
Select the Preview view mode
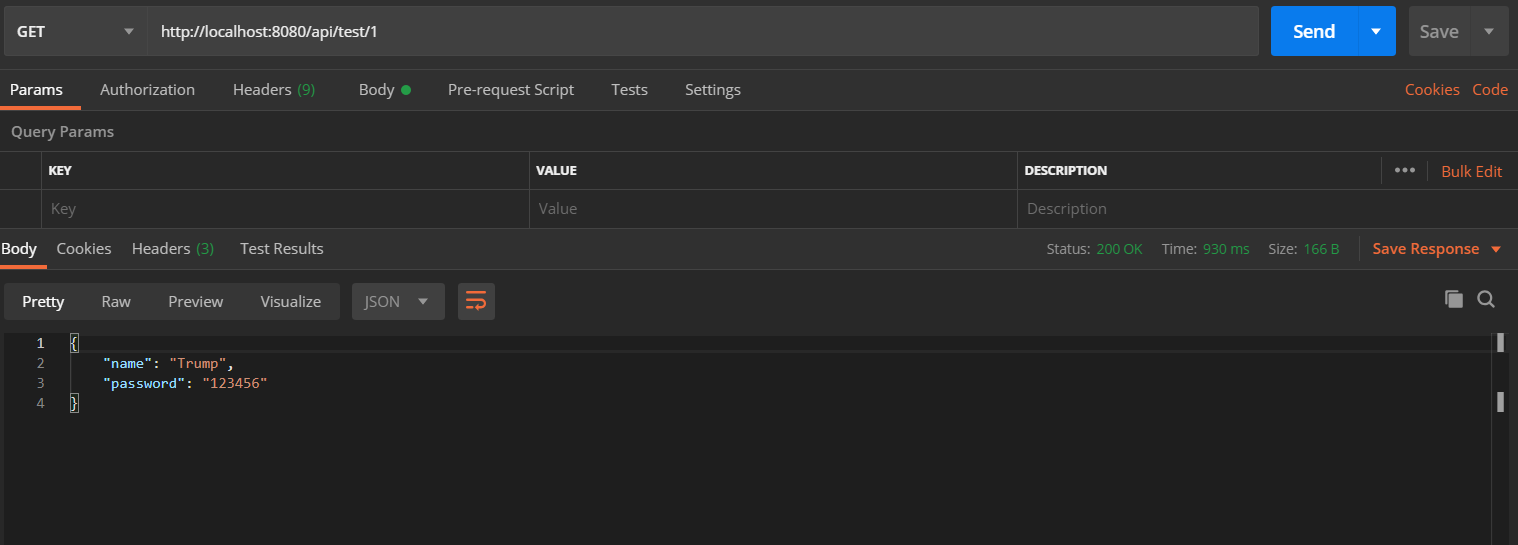pos(196,301)
